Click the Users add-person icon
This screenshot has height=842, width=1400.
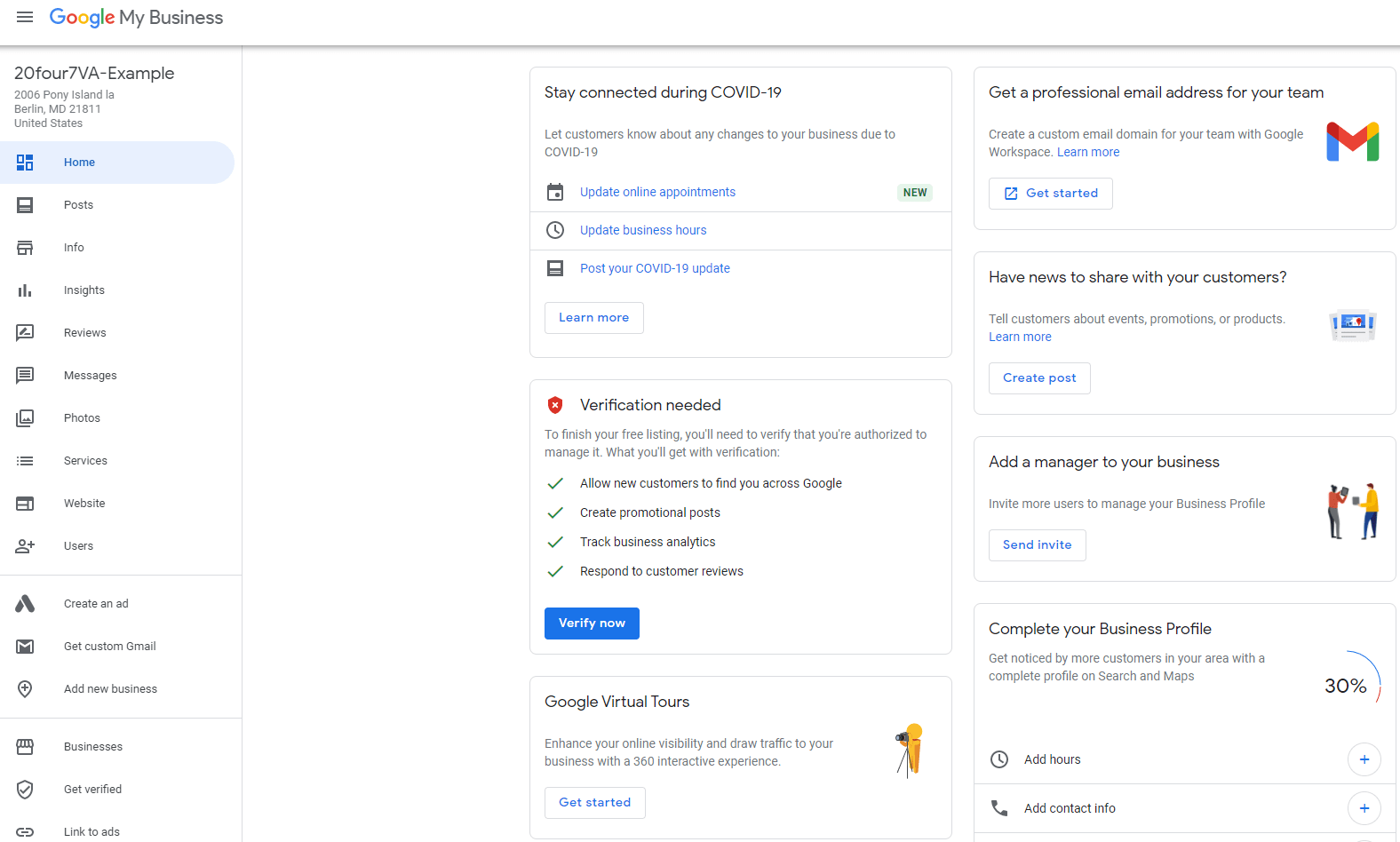click(25, 546)
